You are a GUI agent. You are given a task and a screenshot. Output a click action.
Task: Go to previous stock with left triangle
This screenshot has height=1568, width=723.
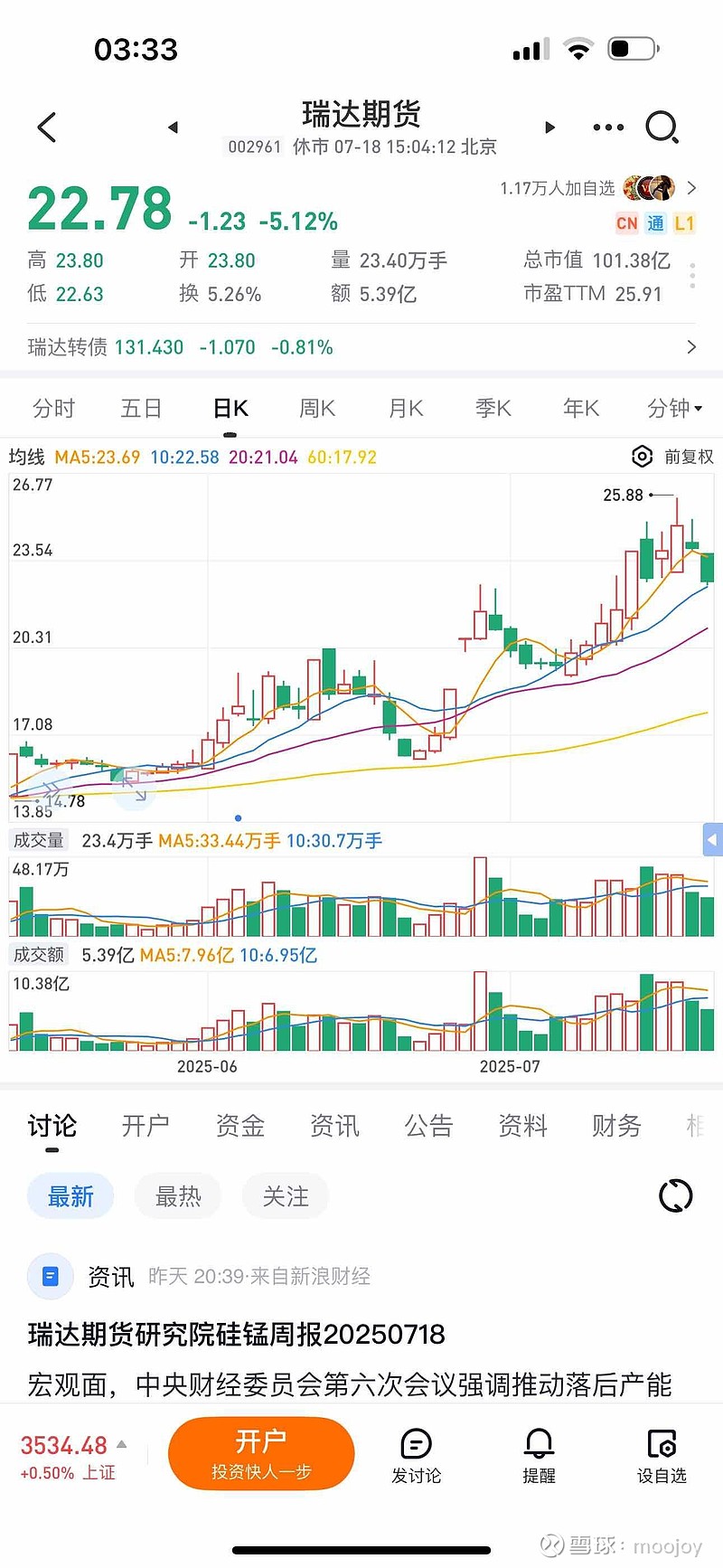[x=173, y=128]
